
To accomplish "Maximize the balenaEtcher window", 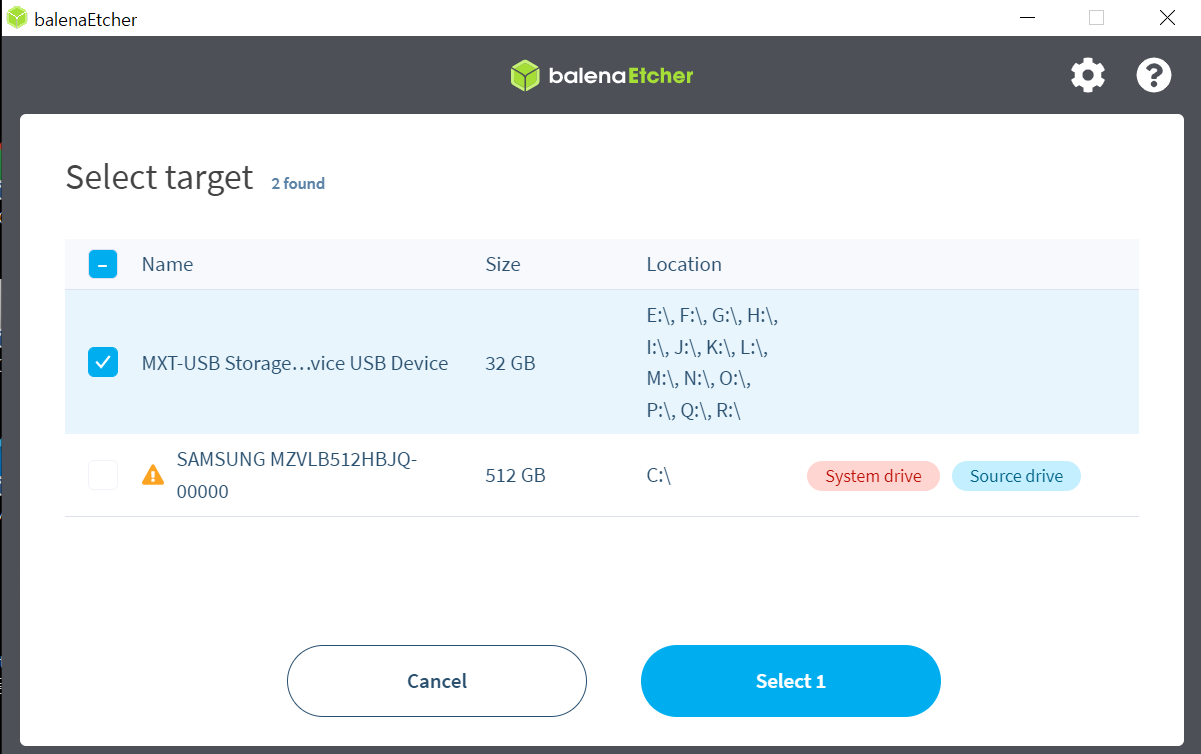I will click(x=1097, y=17).
